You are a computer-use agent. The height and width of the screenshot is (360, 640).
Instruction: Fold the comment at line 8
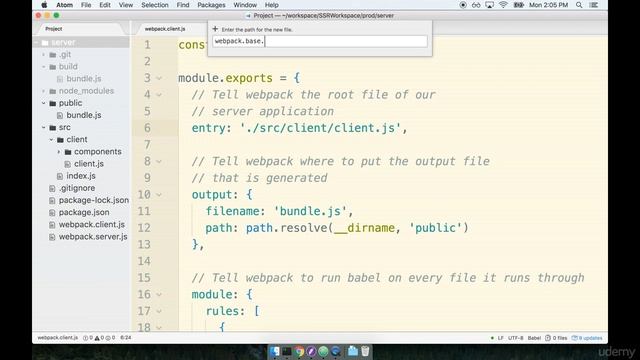tap(159, 161)
